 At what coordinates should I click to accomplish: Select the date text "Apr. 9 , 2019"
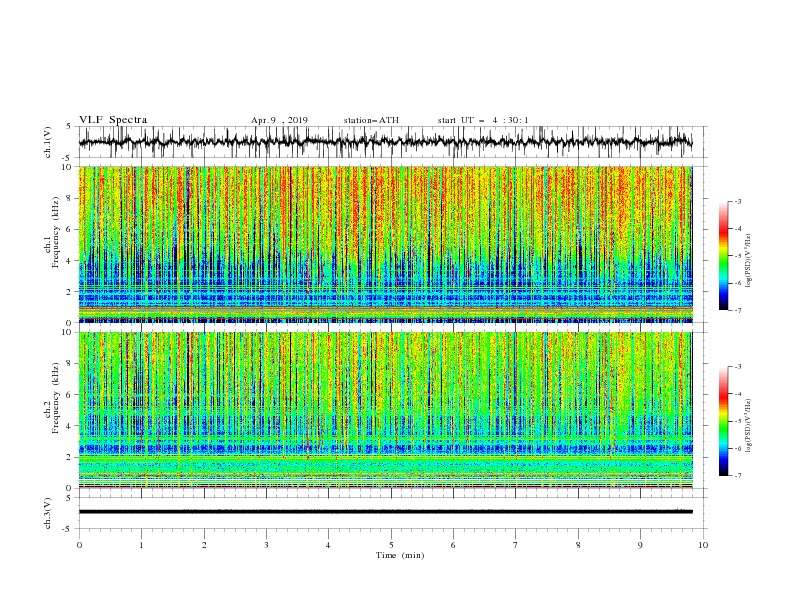pos(279,120)
